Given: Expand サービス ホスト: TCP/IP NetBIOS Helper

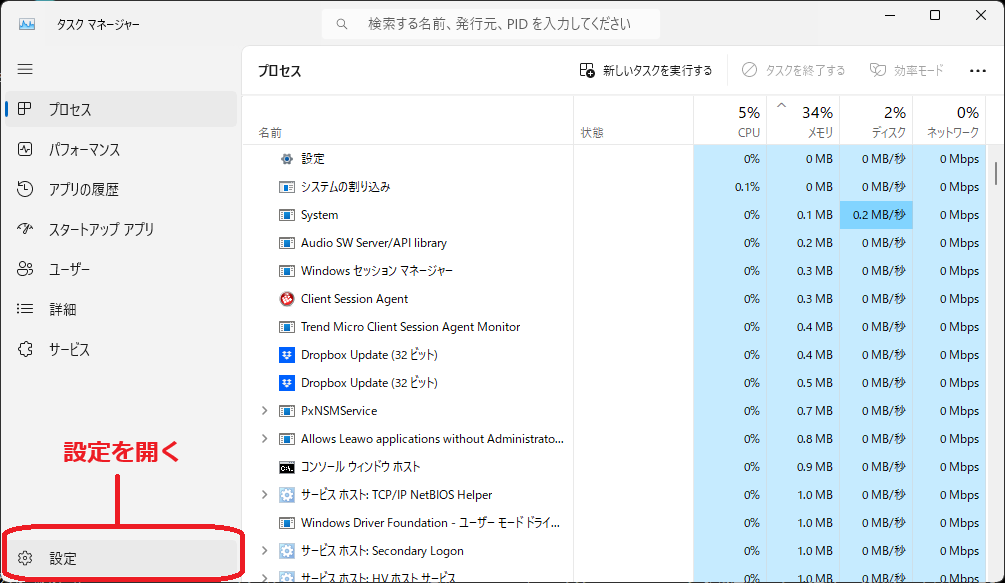Looking at the screenshot, I should (x=263, y=494).
